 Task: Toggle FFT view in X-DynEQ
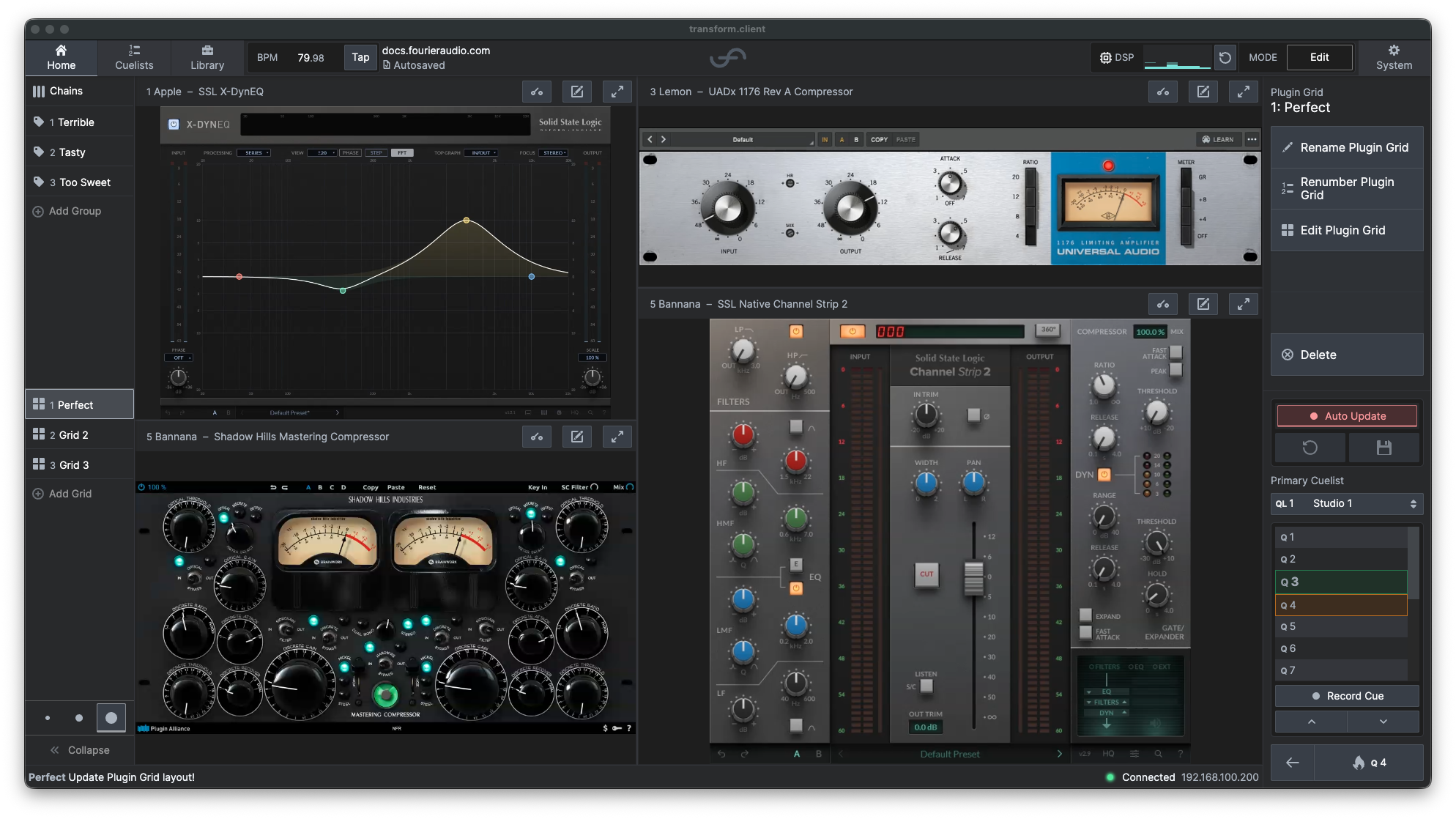point(402,153)
